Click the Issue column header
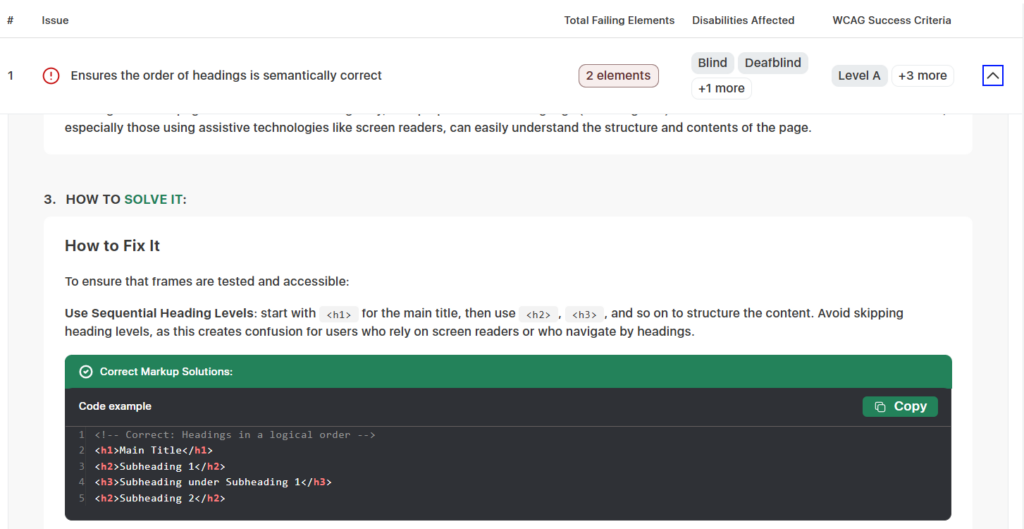The height and width of the screenshot is (529, 1024). [55, 20]
